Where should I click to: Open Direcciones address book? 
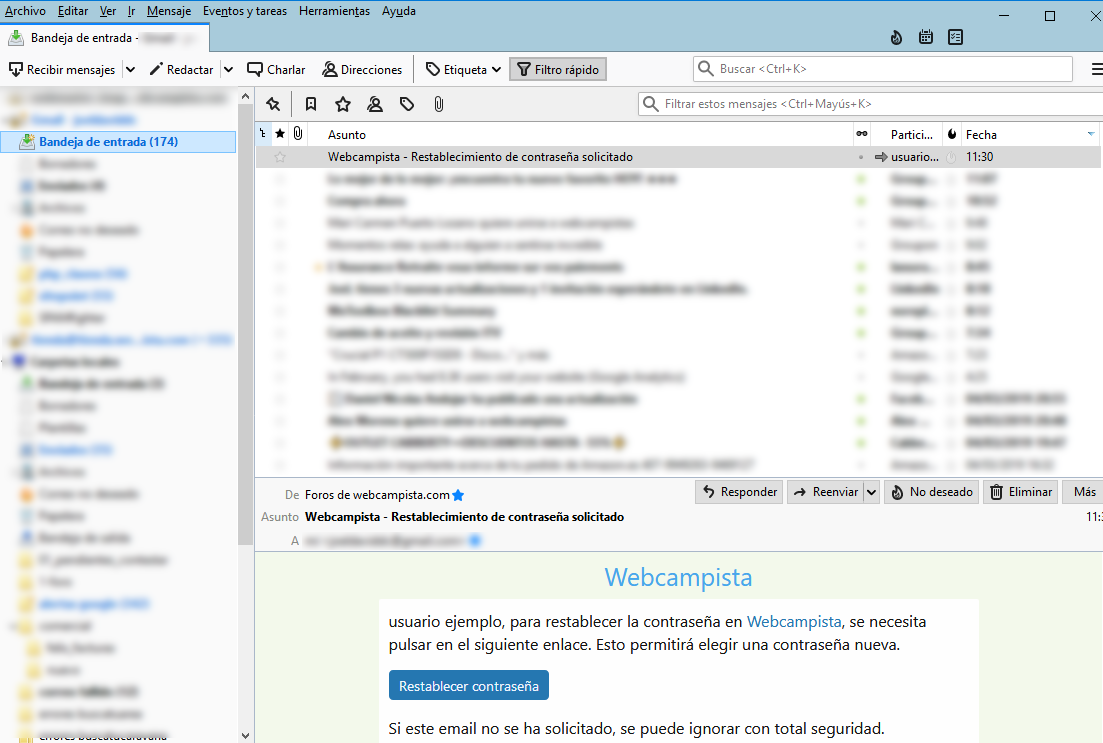point(362,70)
